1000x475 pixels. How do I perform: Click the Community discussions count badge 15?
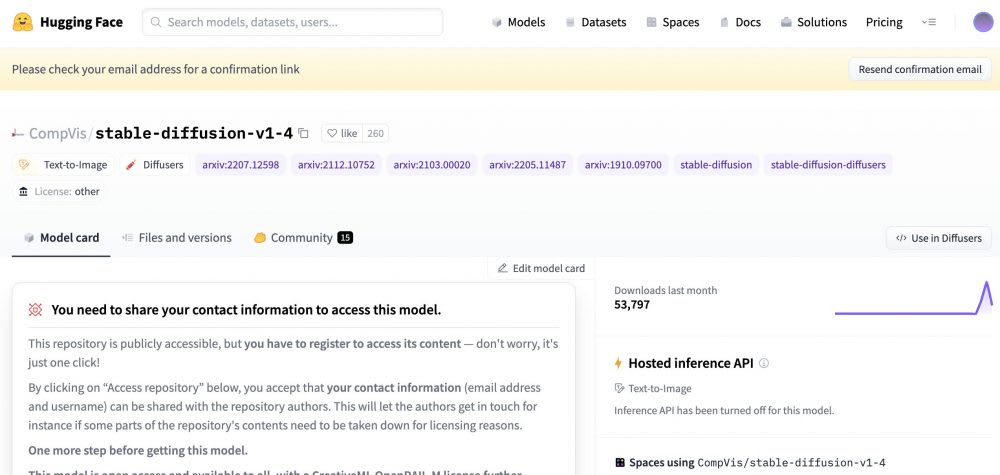[x=345, y=238]
